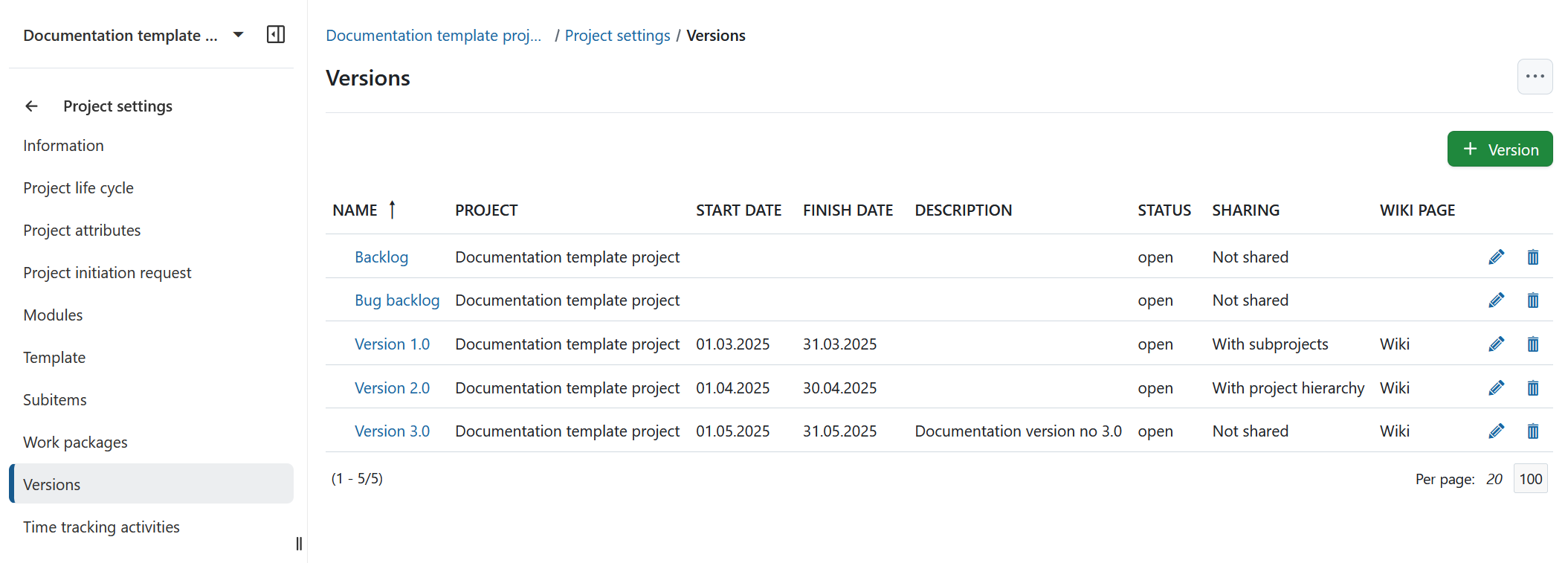
Task: Open Work packages settings in sidebar
Action: coord(75,443)
